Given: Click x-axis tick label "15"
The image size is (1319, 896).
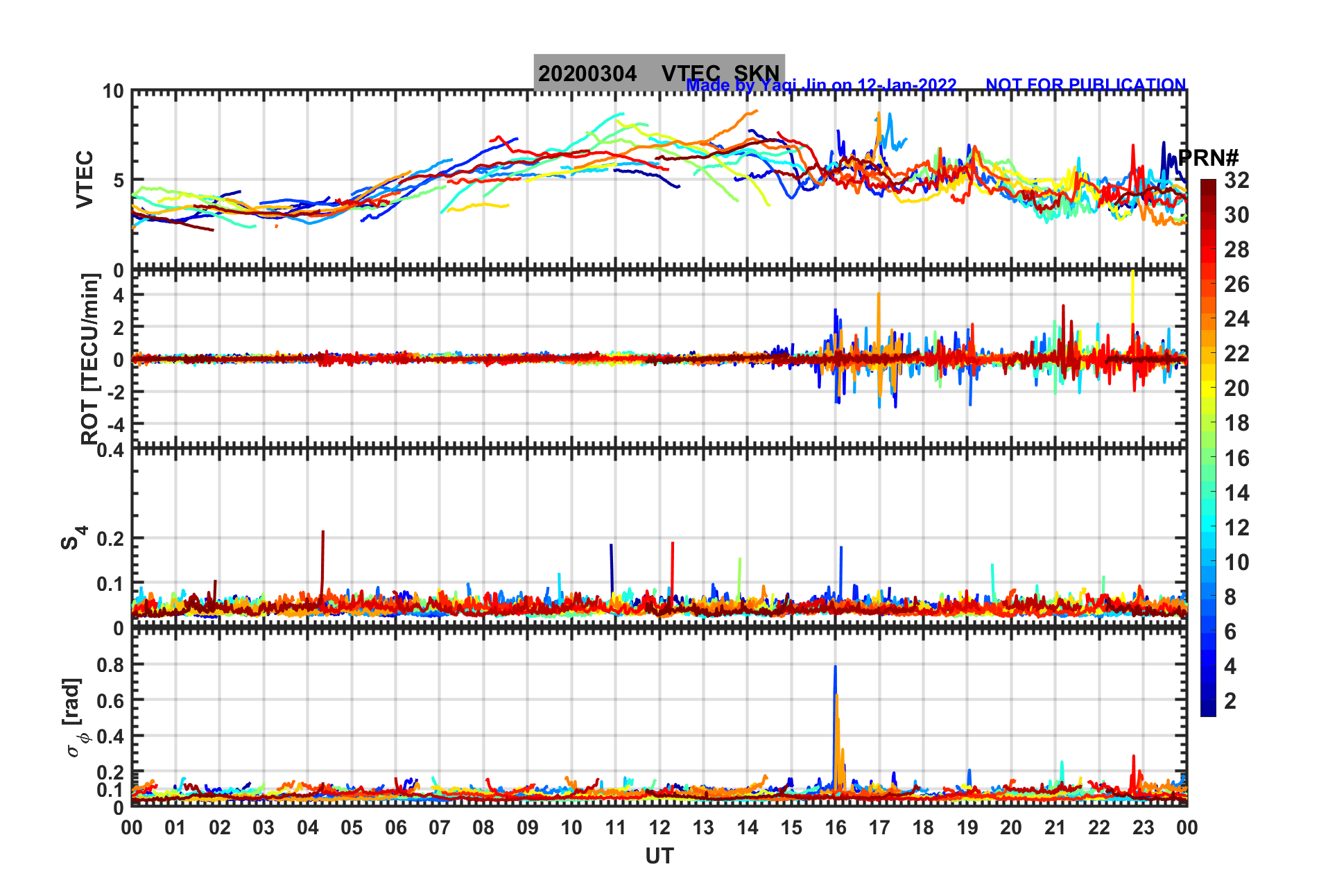Looking at the screenshot, I should (791, 827).
